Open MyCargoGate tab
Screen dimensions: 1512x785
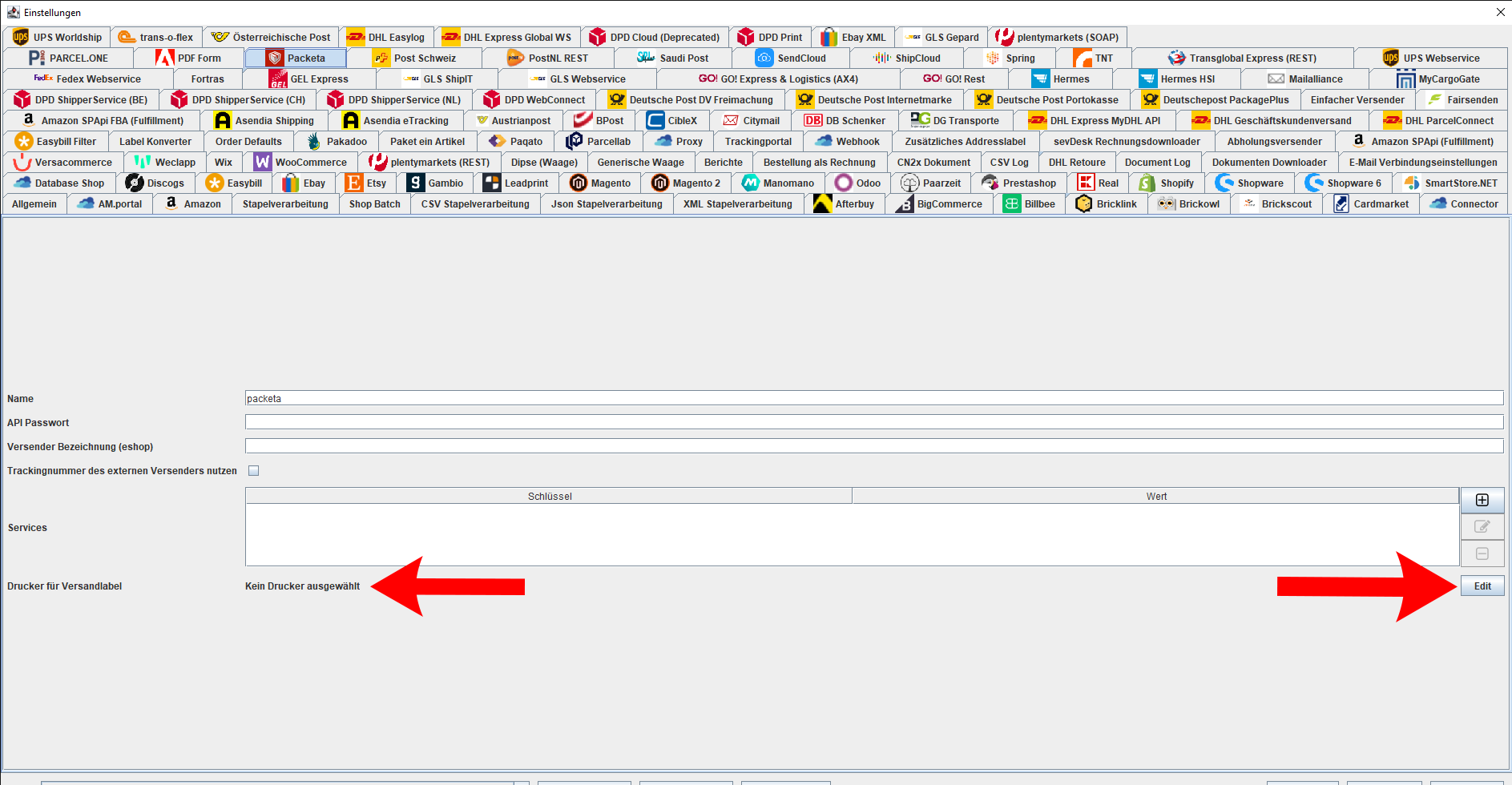1438,78
